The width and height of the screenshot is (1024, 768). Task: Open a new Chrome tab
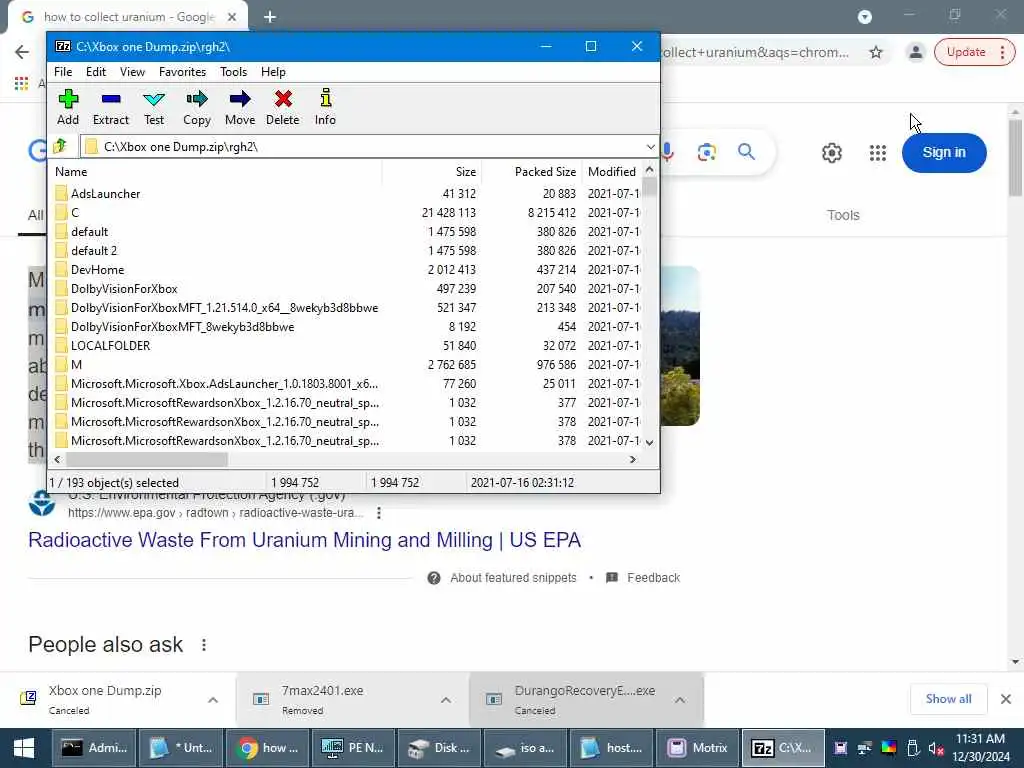(270, 17)
